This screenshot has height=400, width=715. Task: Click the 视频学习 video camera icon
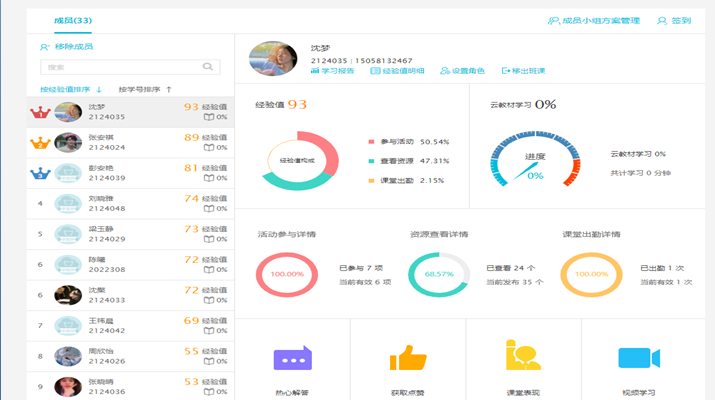click(638, 358)
